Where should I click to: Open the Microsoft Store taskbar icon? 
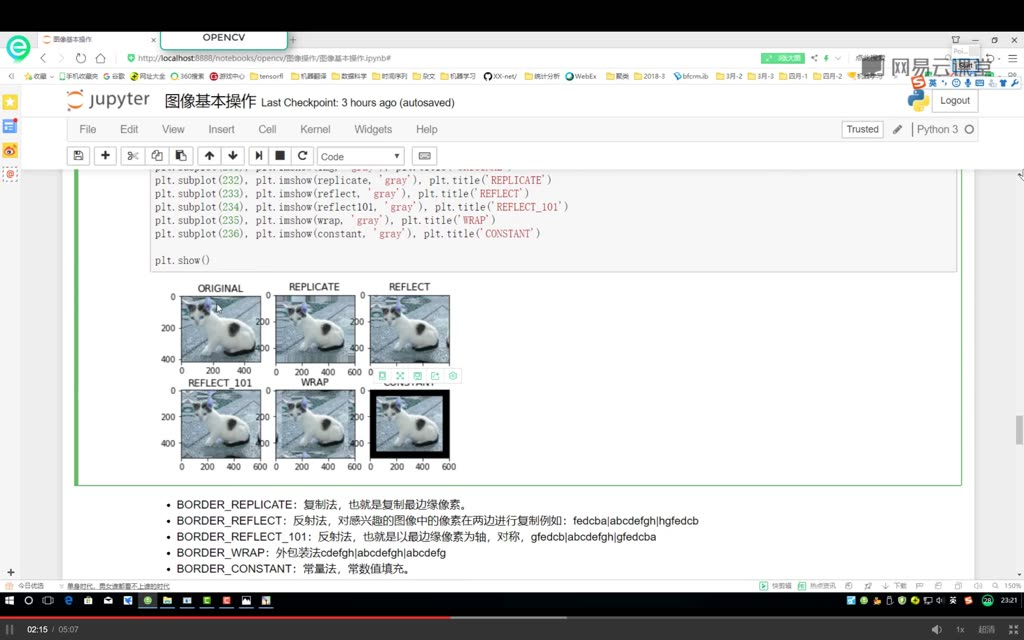pos(88,600)
